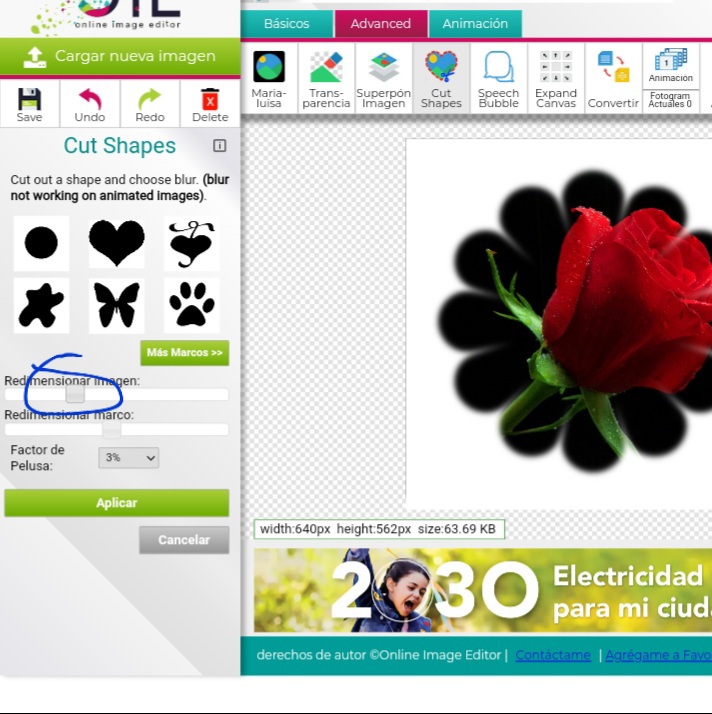Pick the butterfly shape cutout
Image resolution: width=712 pixels, height=714 pixels.
pyautogui.click(x=117, y=305)
